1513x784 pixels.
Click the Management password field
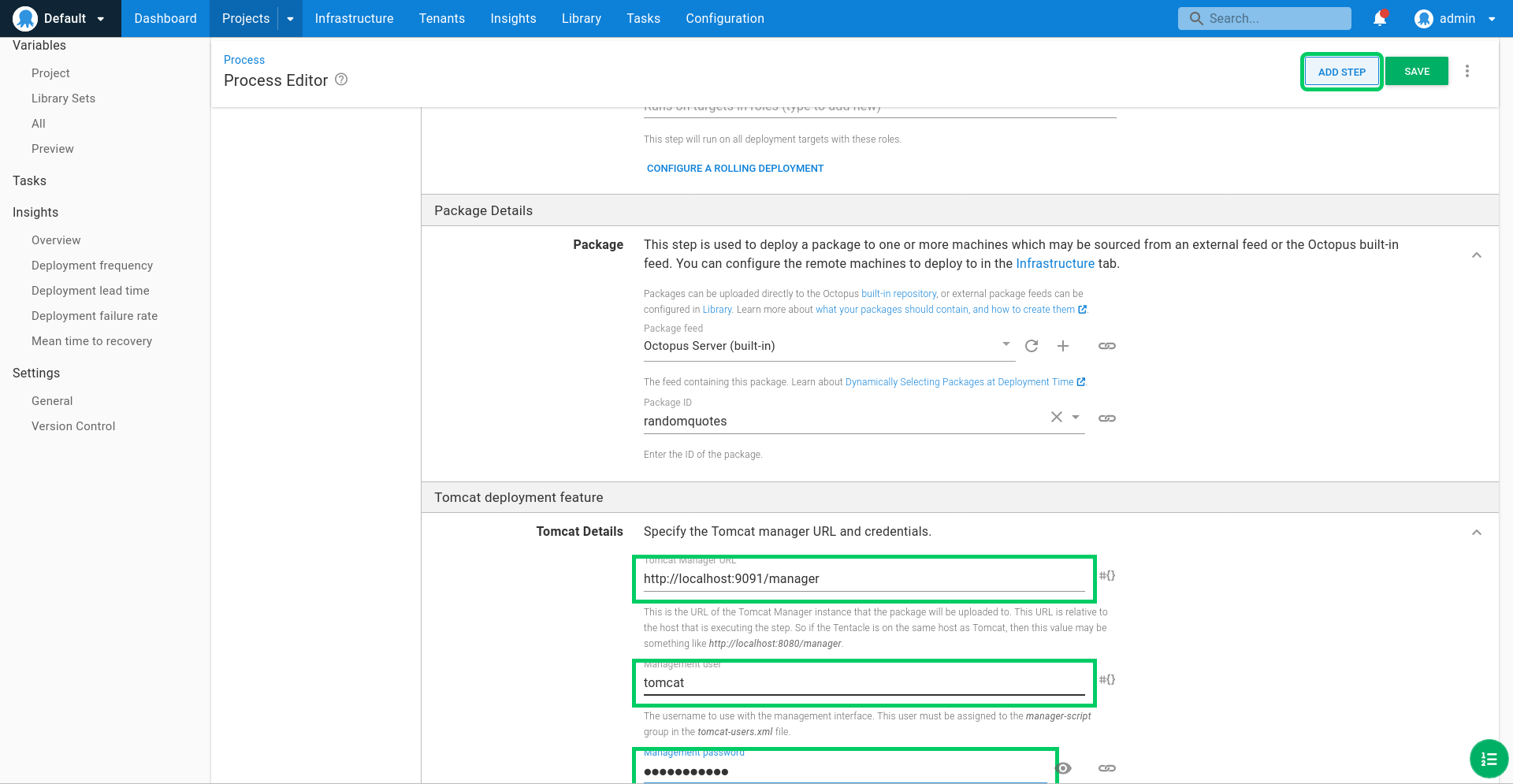pos(846,771)
